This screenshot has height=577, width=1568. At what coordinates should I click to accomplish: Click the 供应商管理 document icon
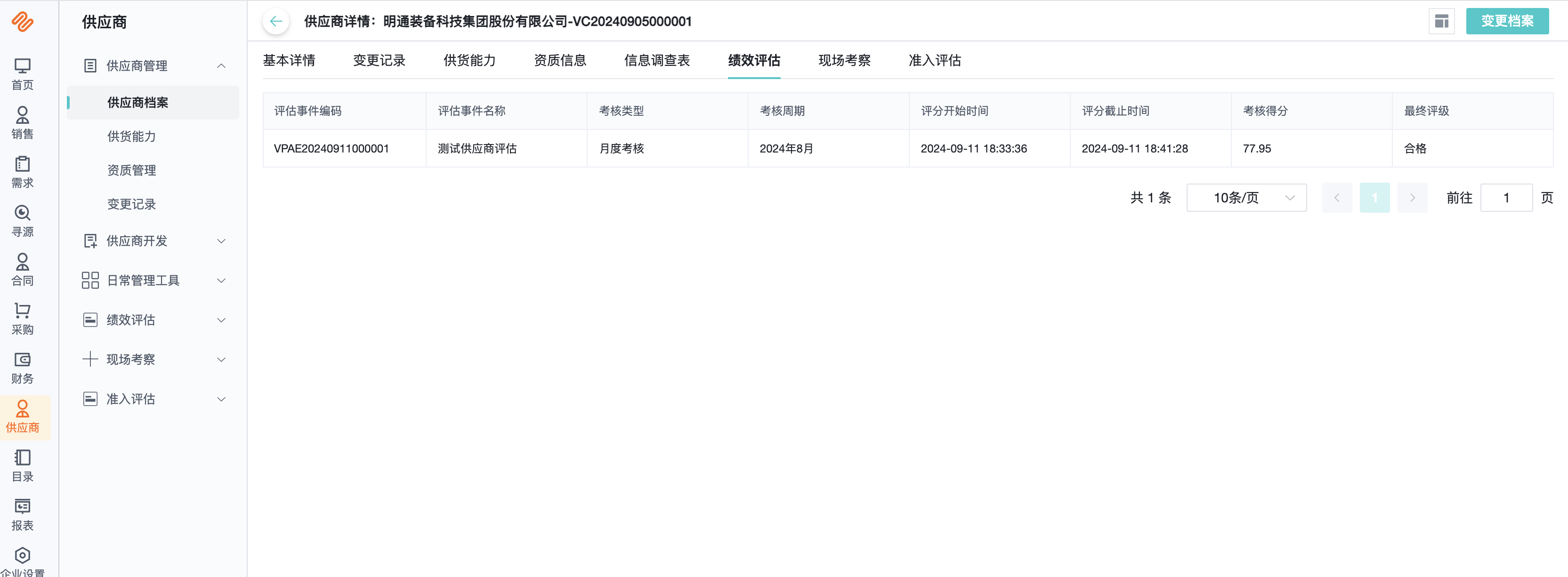[x=90, y=66]
